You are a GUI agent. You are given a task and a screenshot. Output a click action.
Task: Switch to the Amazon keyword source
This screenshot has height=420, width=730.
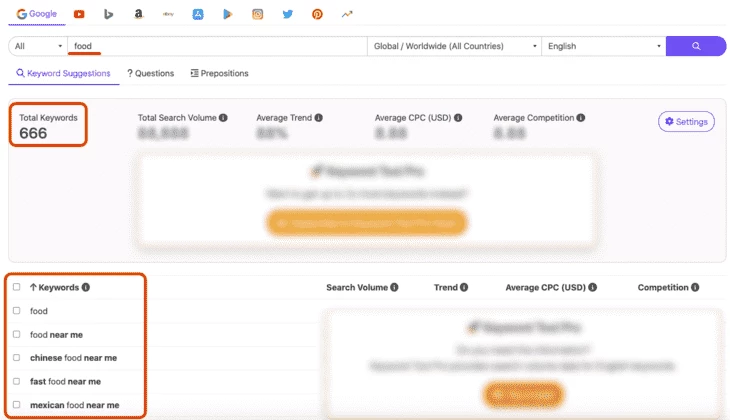(x=138, y=14)
